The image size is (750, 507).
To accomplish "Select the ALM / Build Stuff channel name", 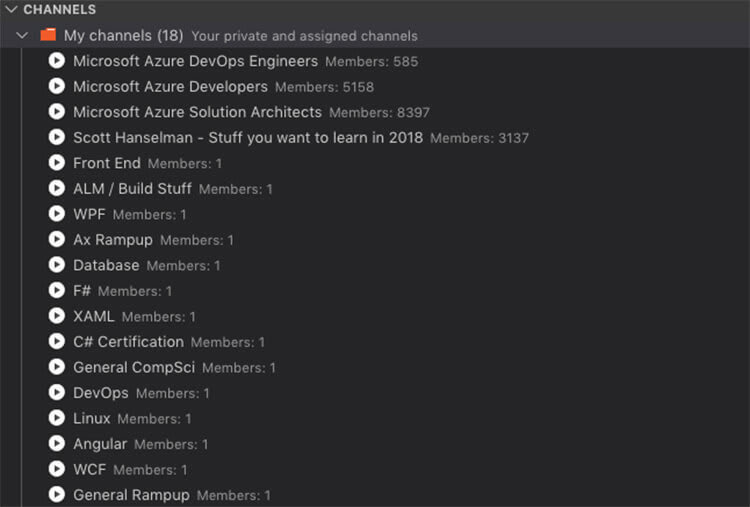I will click(132, 188).
